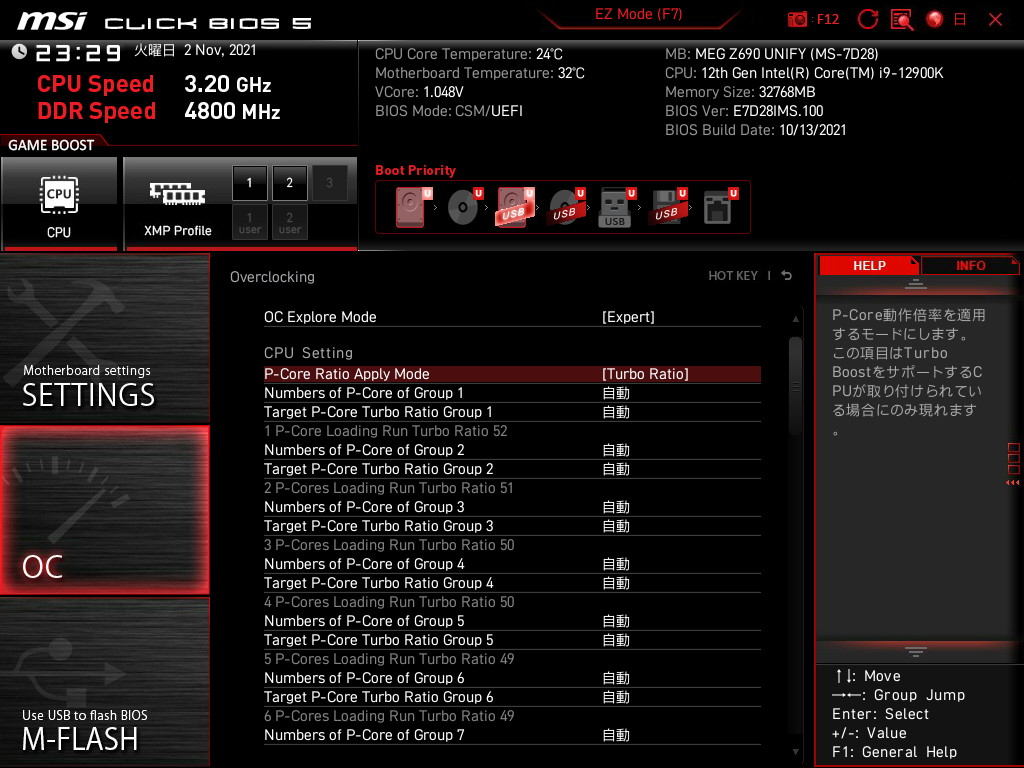Click the '3 P-Cores Loading Run Turbo Ratio 50' line
This screenshot has width=1024, height=768.
pyautogui.click(x=389, y=545)
